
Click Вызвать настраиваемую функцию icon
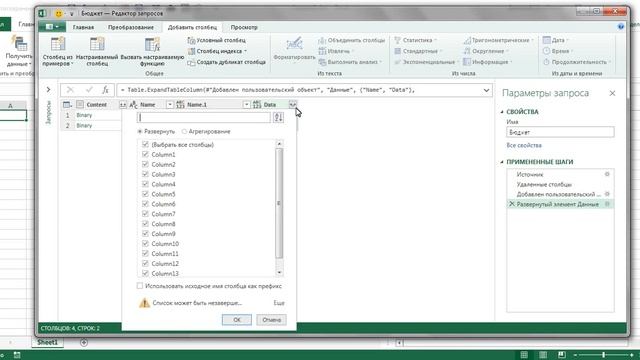pyautogui.click(x=152, y=44)
